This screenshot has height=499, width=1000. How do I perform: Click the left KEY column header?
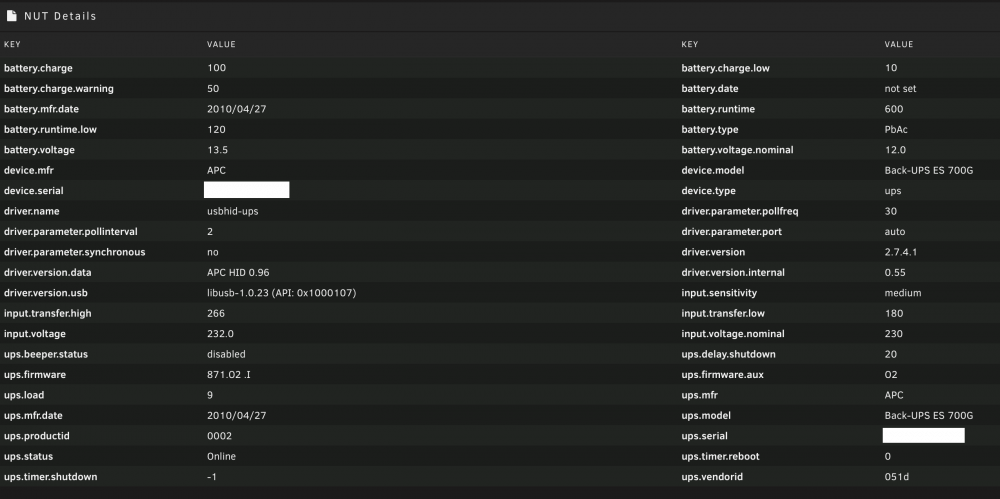13,45
